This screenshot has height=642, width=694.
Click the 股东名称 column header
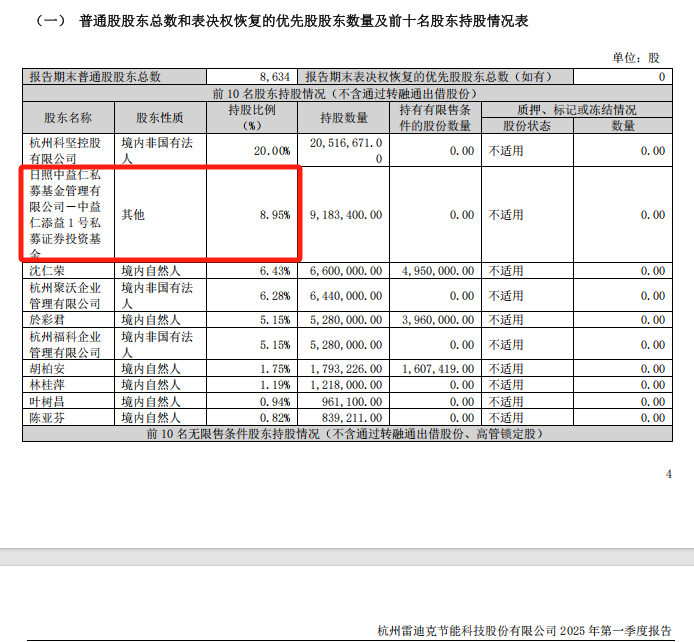(68, 118)
